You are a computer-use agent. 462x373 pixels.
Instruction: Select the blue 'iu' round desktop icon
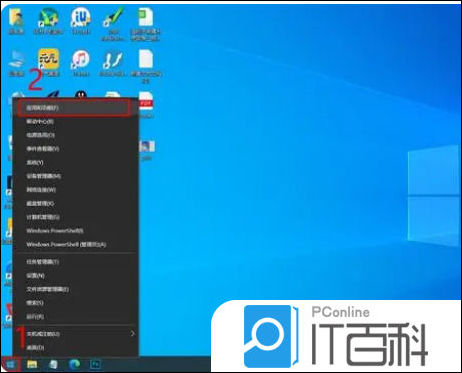coord(81,21)
